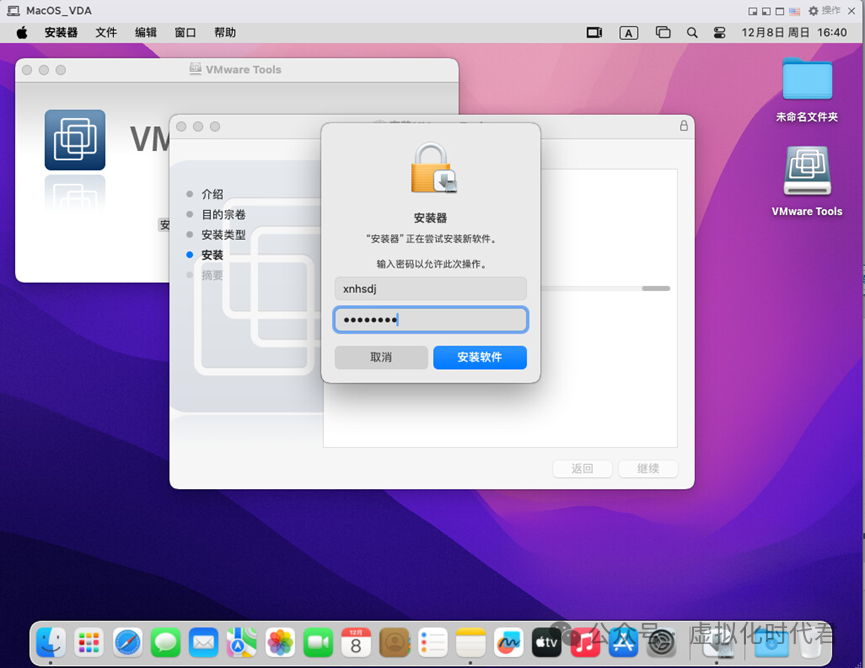The height and width of the screenshot is (668, 865).
Task: Open Contacts from the Dock
Action: pos(394,642)
